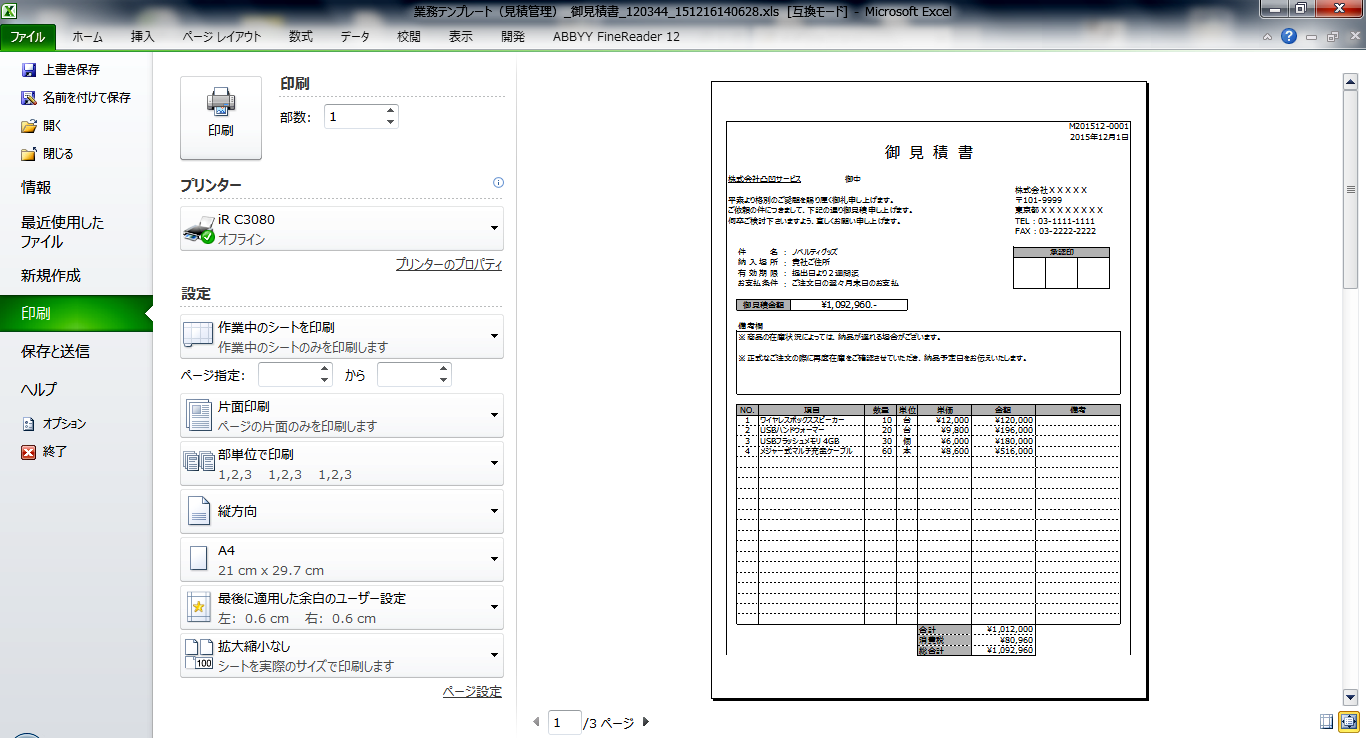This screenshot has width=1366, height=738.
Task: Open the Excel Help question mark icon
Action: [x=1289, y=36]
